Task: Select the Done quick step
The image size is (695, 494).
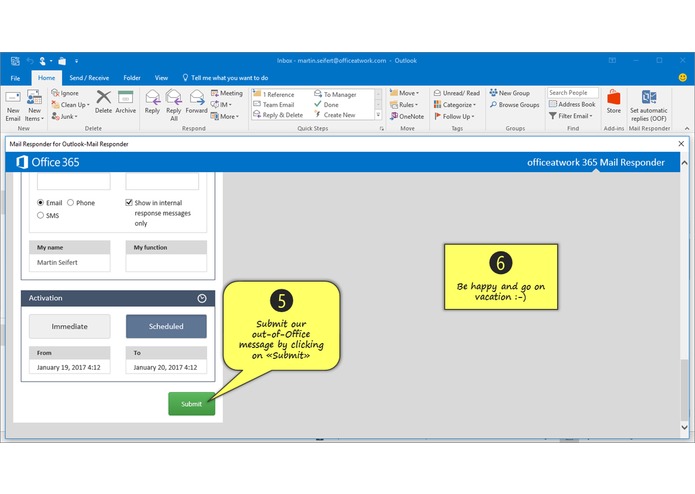Action: tap(327, 105)
